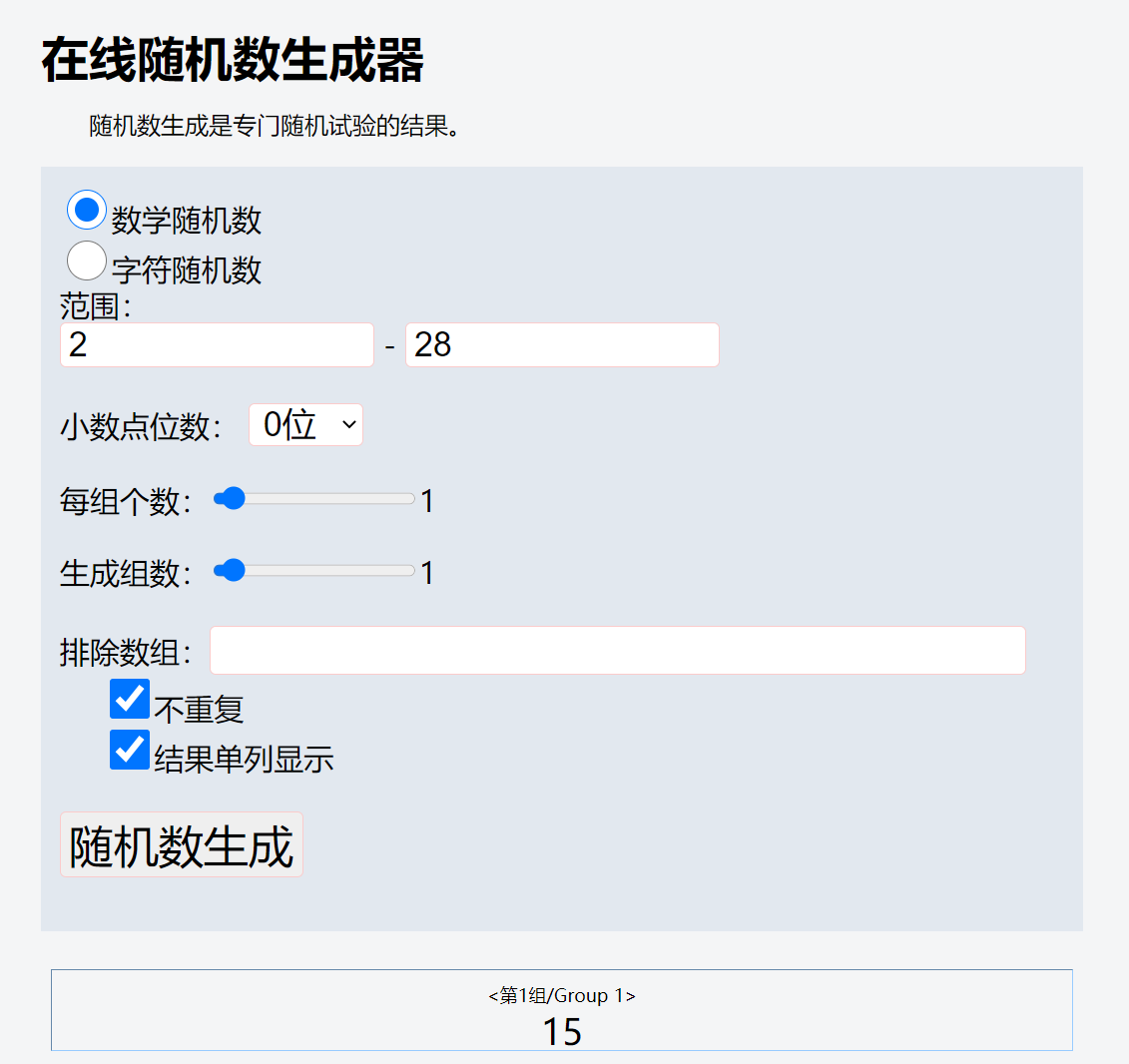Focus the range minimum field containing 2

coord(217,344)
